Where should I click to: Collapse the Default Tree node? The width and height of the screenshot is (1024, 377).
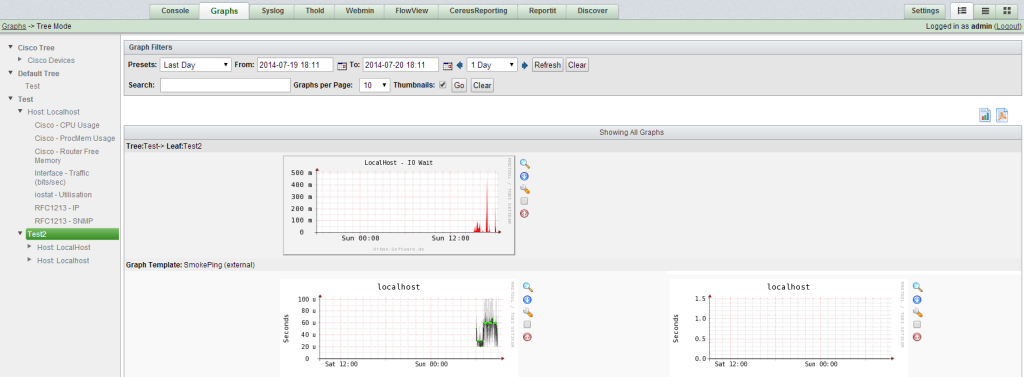click(x=10, y=73)
